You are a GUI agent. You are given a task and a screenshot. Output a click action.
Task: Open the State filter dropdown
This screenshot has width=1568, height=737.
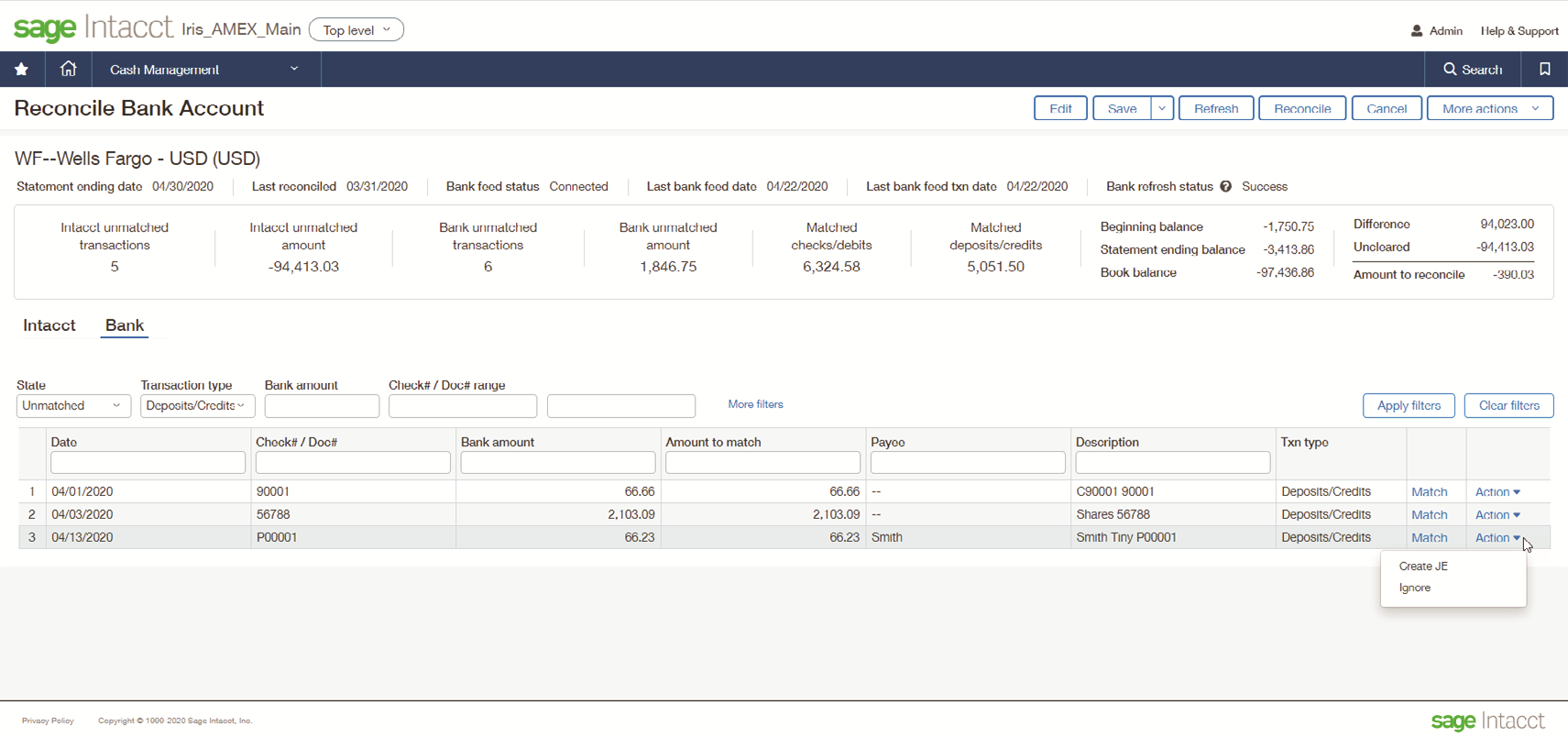point(73,405)
